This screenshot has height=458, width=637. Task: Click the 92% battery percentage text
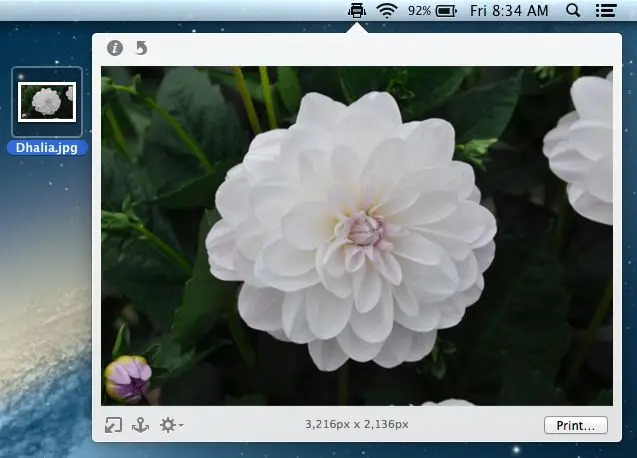pos(419,11)
